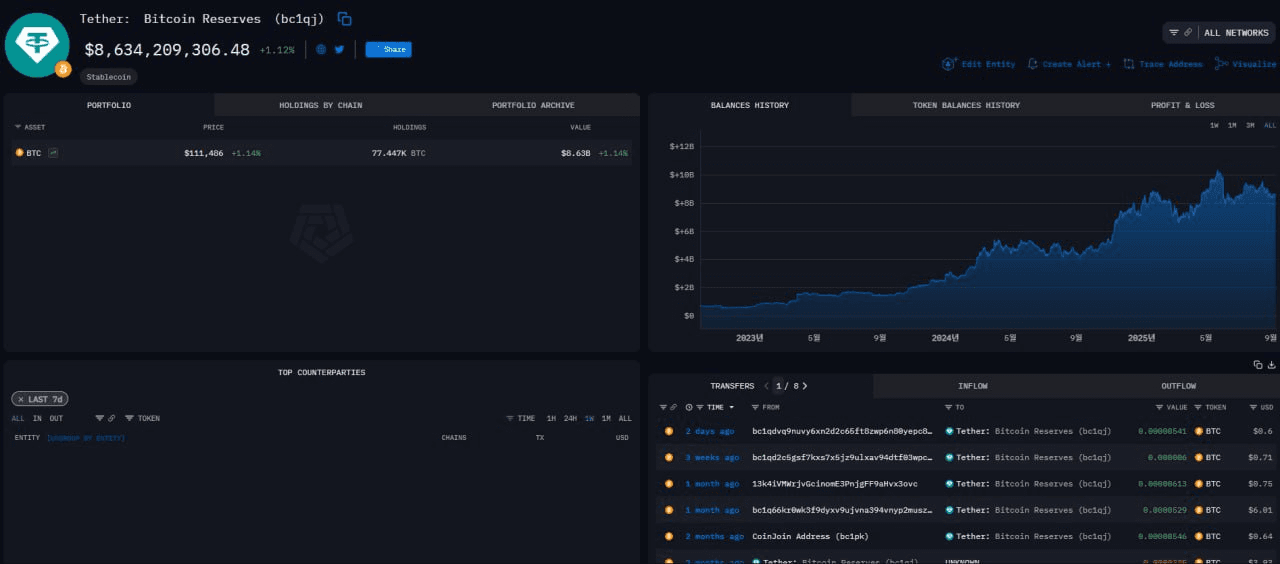The height and width of the screenshot is (564, 1280).
Task: Click [UNGROUP BY ENTITY] link
Action: coord(86,437)
